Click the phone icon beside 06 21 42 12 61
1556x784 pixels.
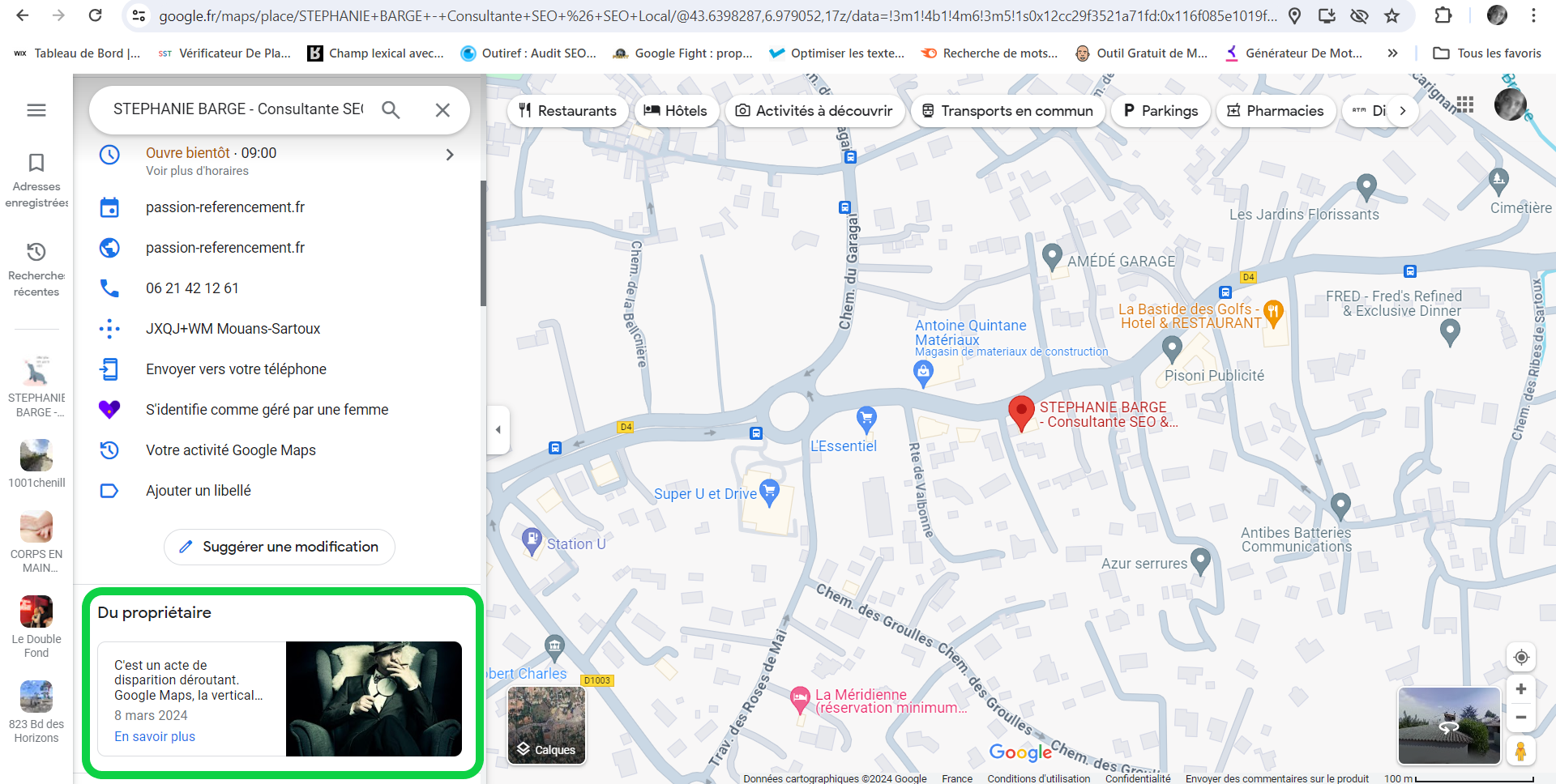tap(109, 288)
